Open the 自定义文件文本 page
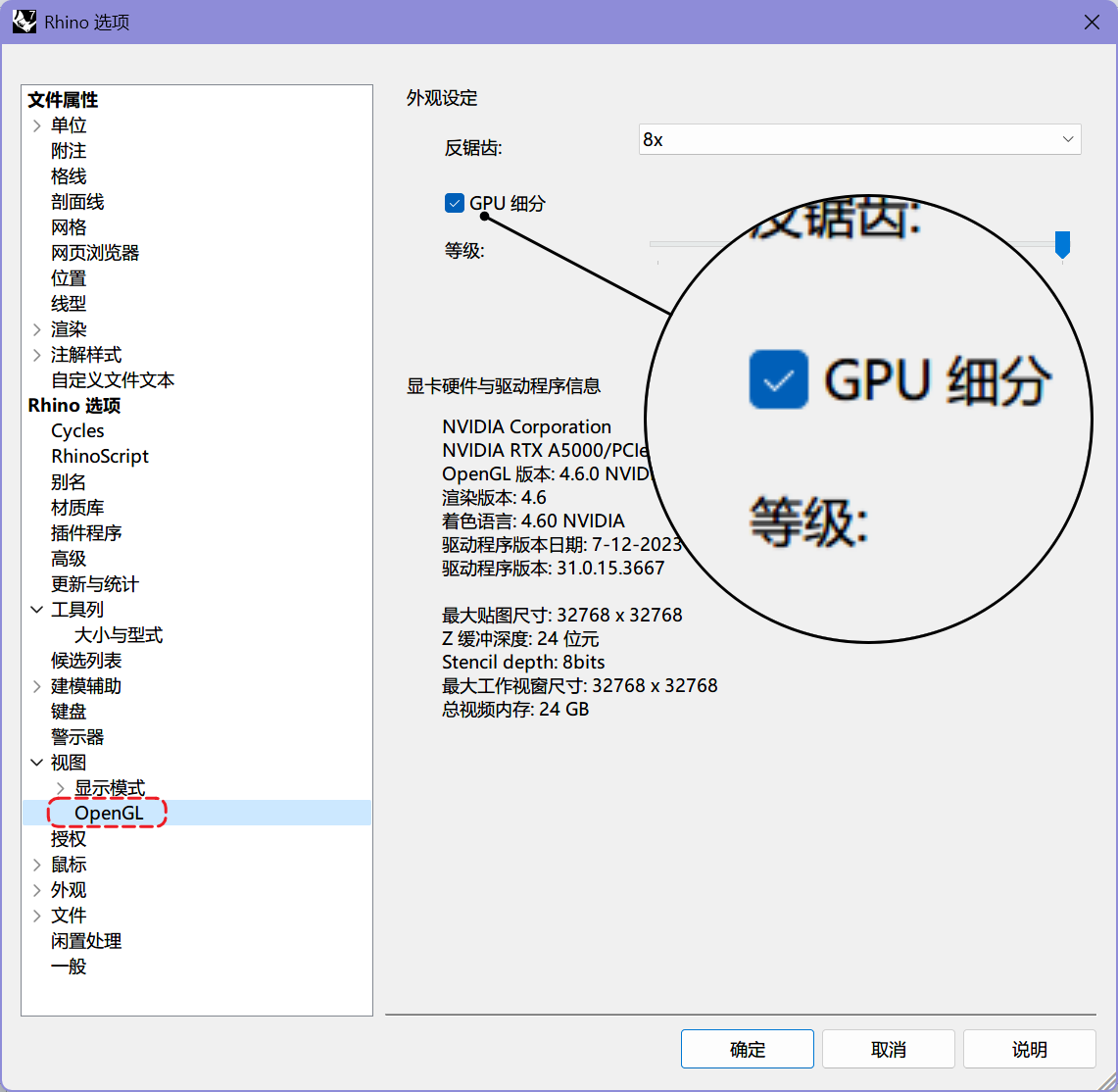Image resolution: width=1118 pixels, height=1092 pixels. coord(113,380)
